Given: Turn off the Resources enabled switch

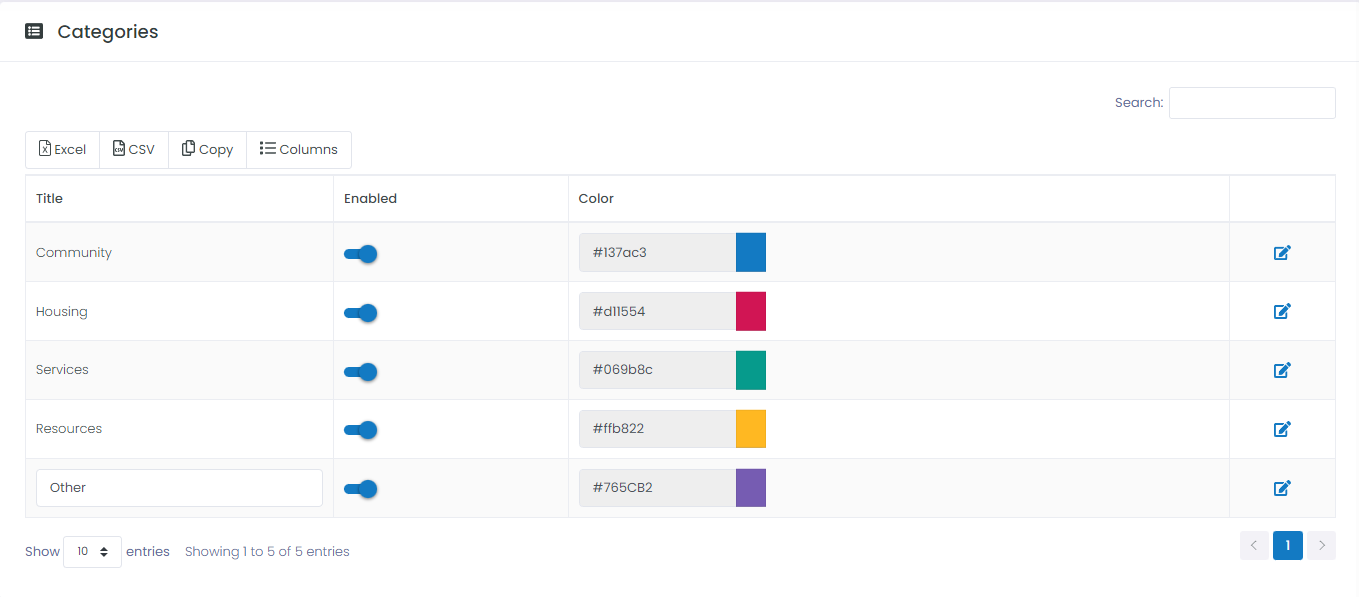Looking at the screenshot, I should 360,430.
